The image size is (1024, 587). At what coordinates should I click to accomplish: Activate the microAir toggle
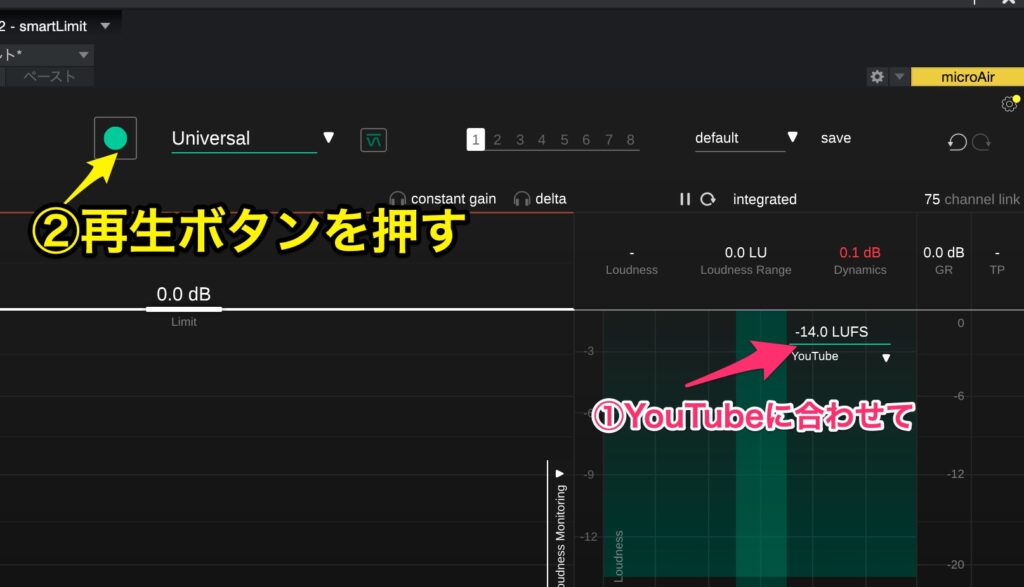point(966,76)
